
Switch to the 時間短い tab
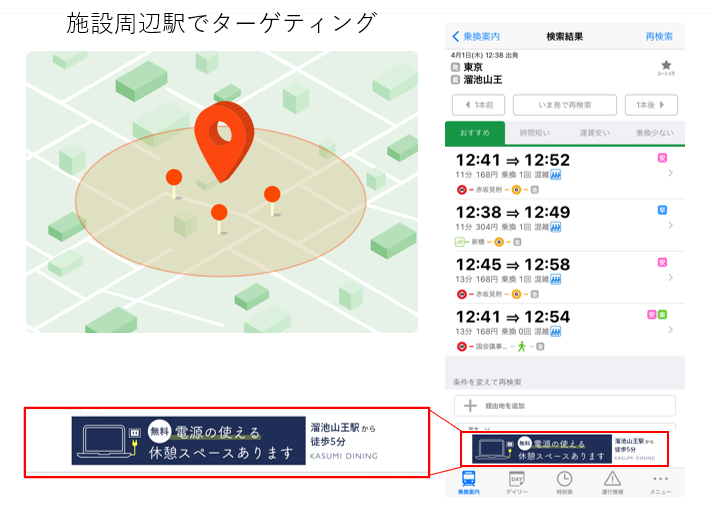534,133
